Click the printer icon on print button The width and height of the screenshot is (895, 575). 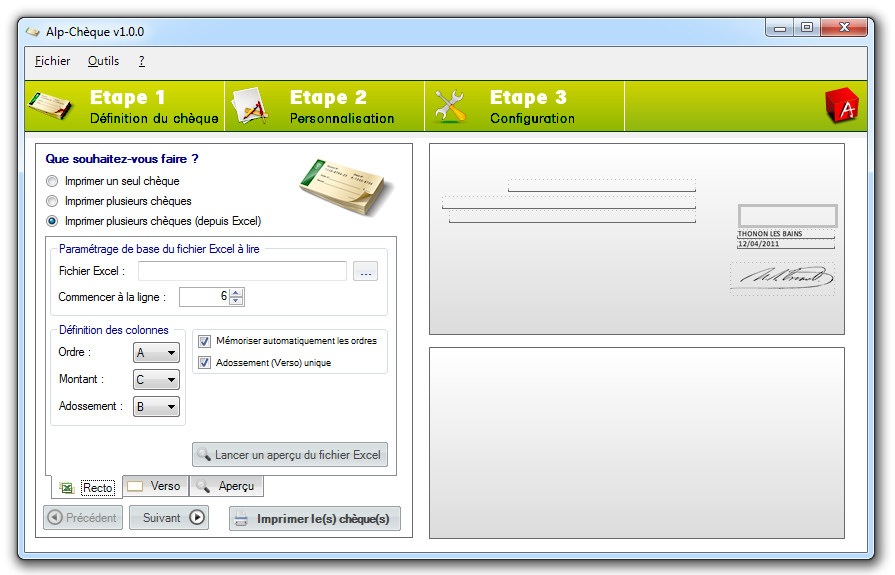pos(241,519)
